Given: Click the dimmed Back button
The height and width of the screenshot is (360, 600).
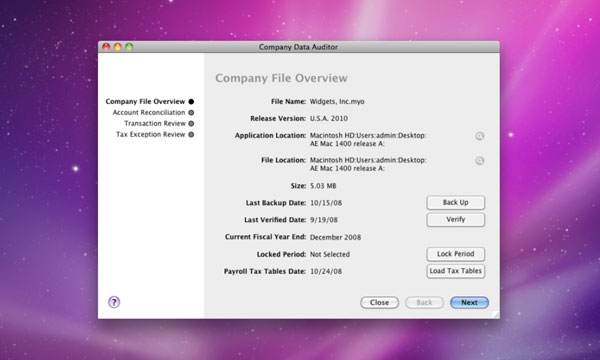Looking at the screenshot, I should coord(424,303).
